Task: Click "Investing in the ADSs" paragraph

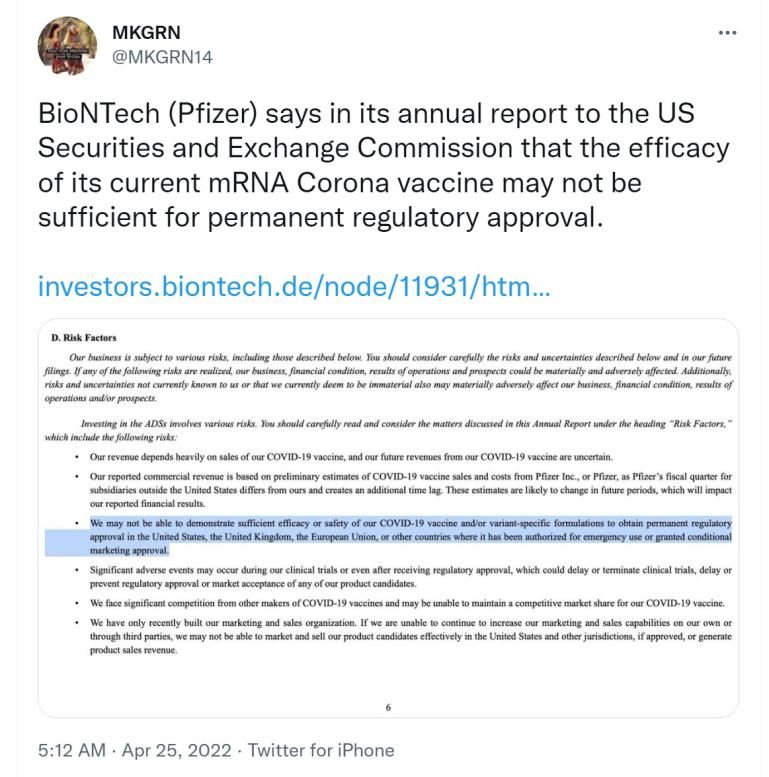Action: coord(388,430)
